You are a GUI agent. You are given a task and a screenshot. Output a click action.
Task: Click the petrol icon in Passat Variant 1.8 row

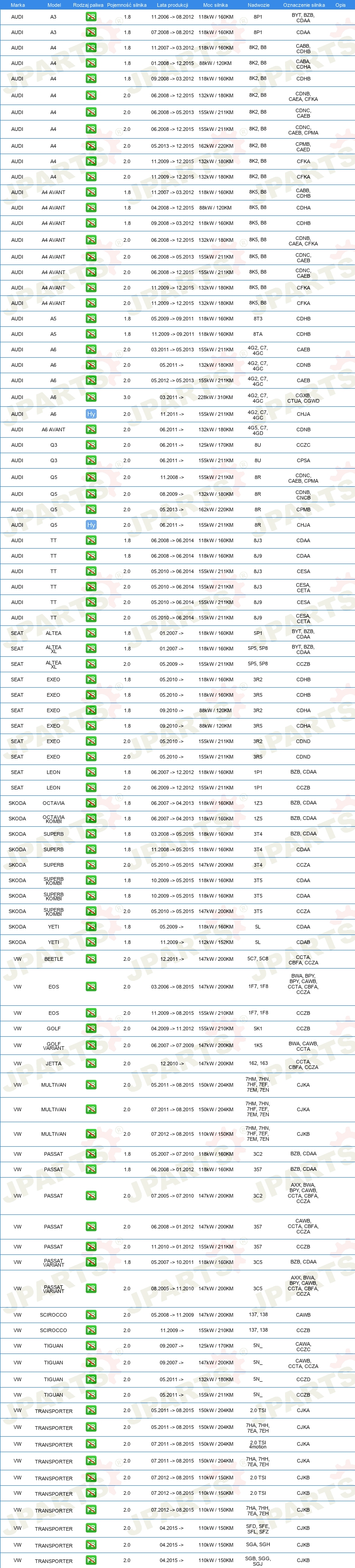click(91, 1263)
